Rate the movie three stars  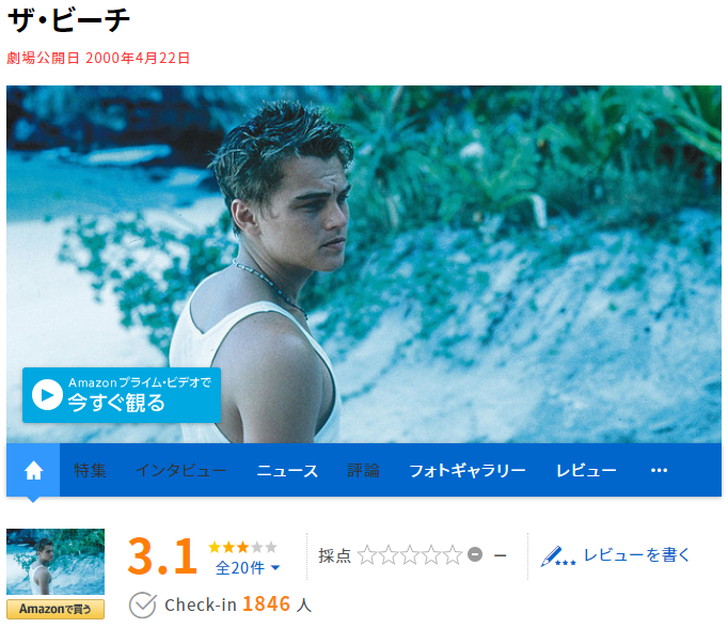pyautogui.click(x=410, y=555)
